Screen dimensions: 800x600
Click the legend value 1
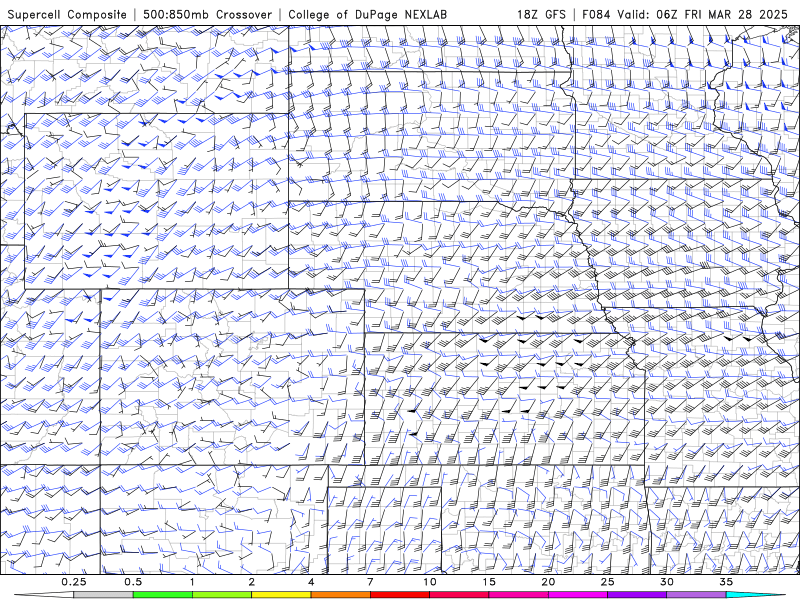pos(192,582)
